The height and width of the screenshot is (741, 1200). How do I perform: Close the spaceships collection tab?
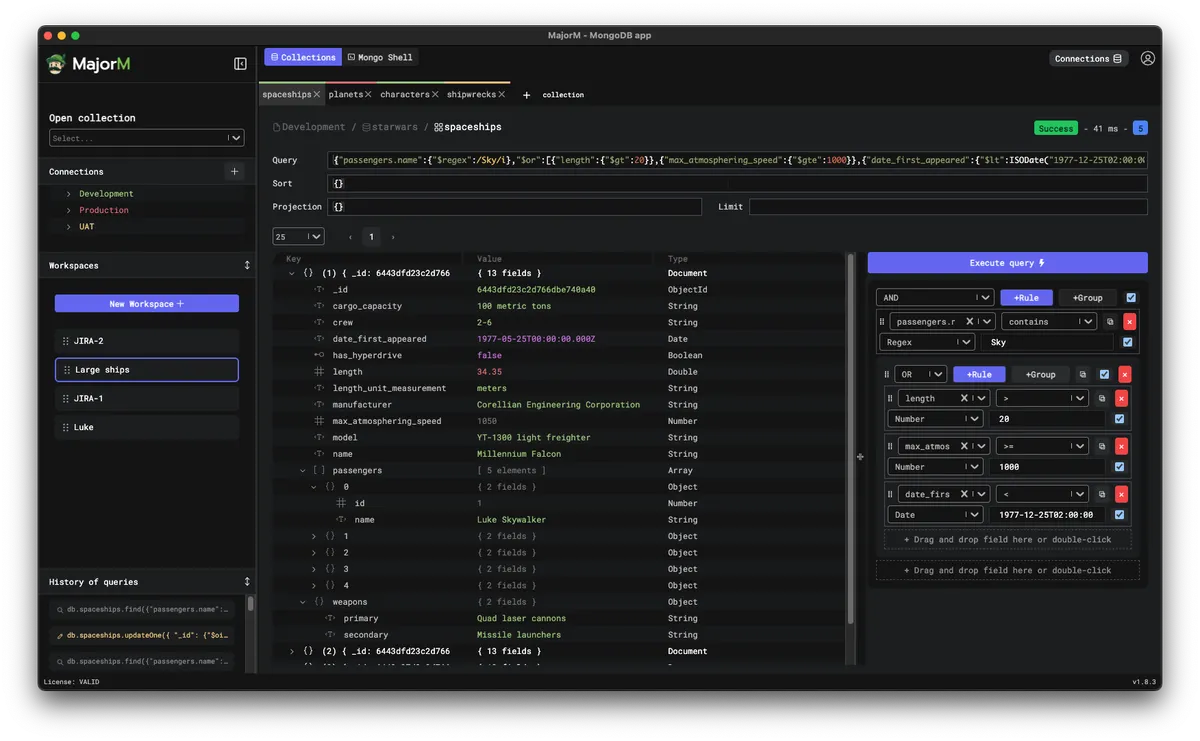[317, 94]
